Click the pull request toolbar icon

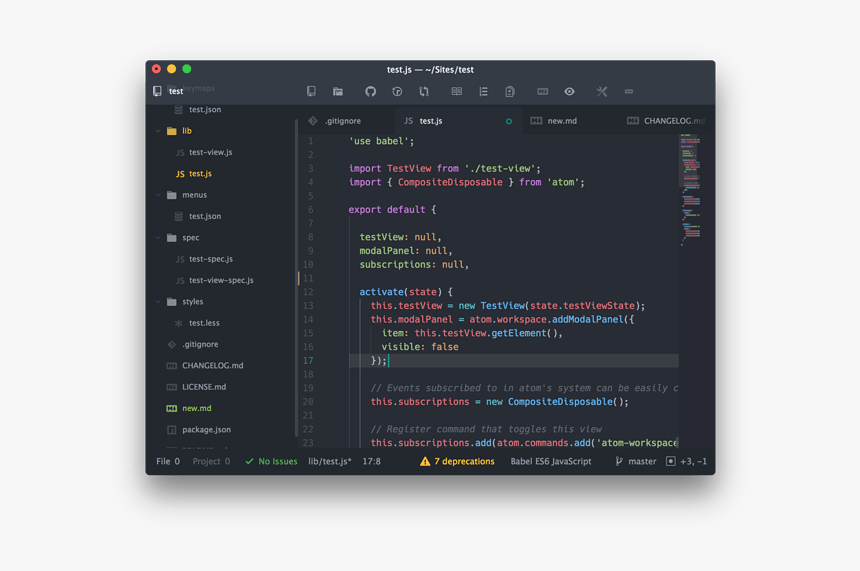click(x=424, y=92)
